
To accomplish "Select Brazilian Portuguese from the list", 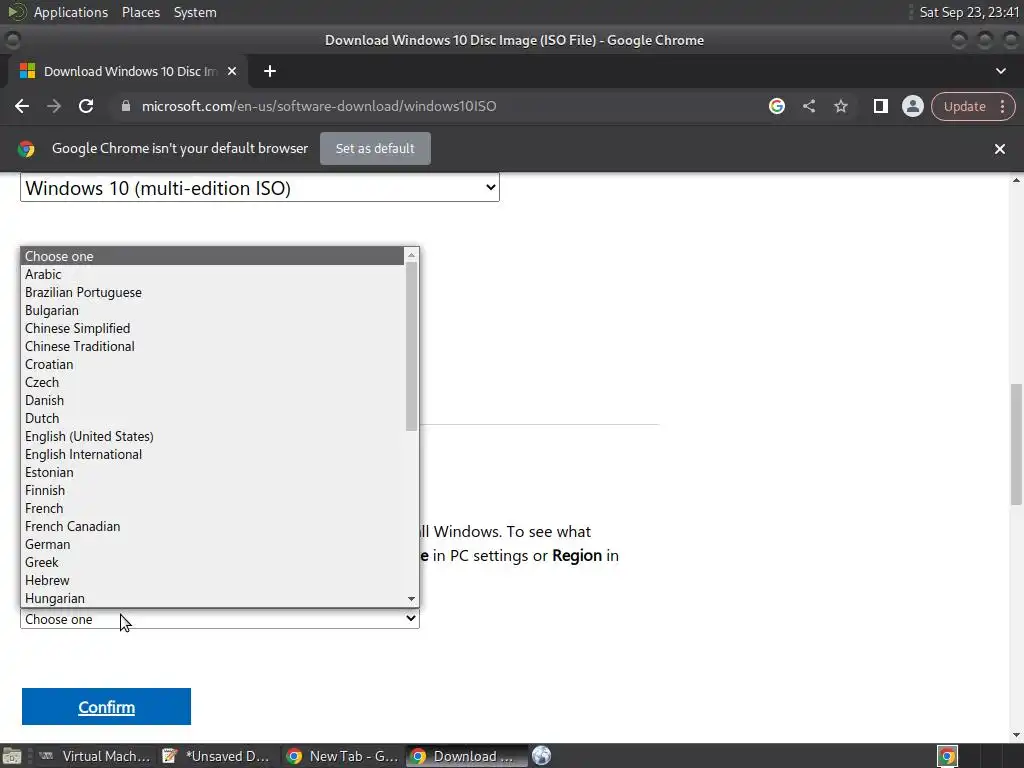I will pos(213,293).
